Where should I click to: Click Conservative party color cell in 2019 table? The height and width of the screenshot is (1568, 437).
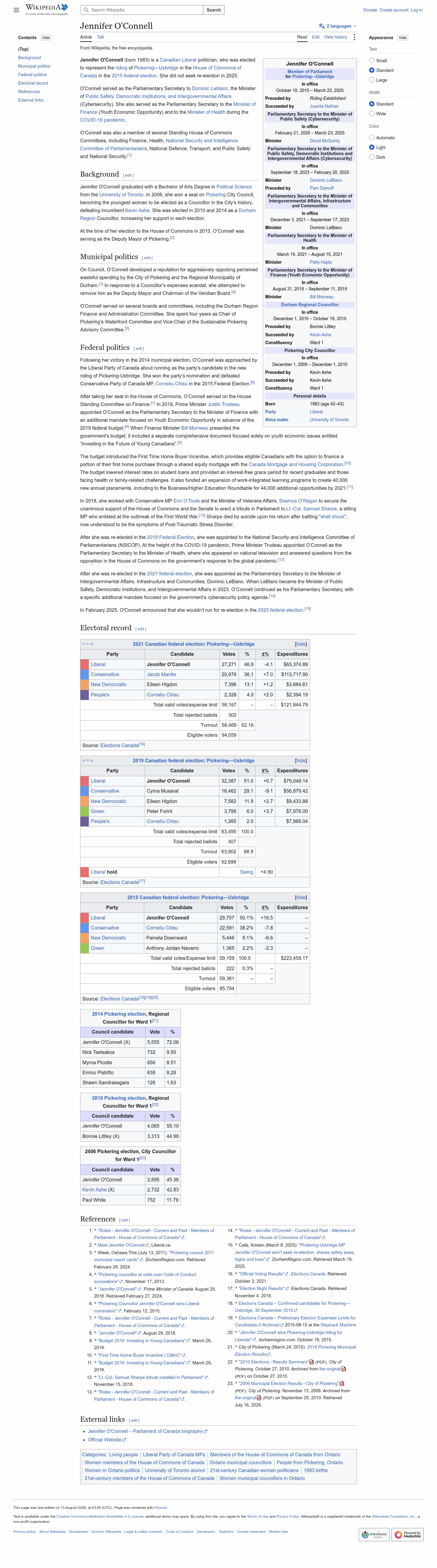coord(85,791)
